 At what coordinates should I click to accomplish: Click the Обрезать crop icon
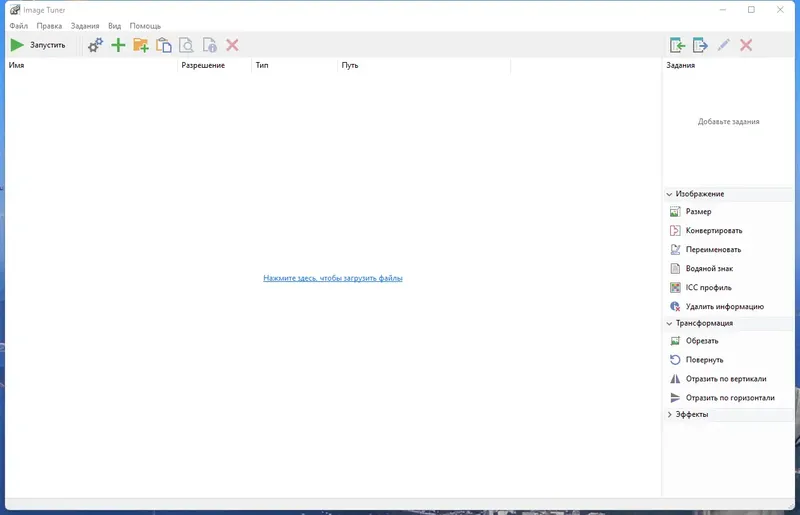[675, 341]
